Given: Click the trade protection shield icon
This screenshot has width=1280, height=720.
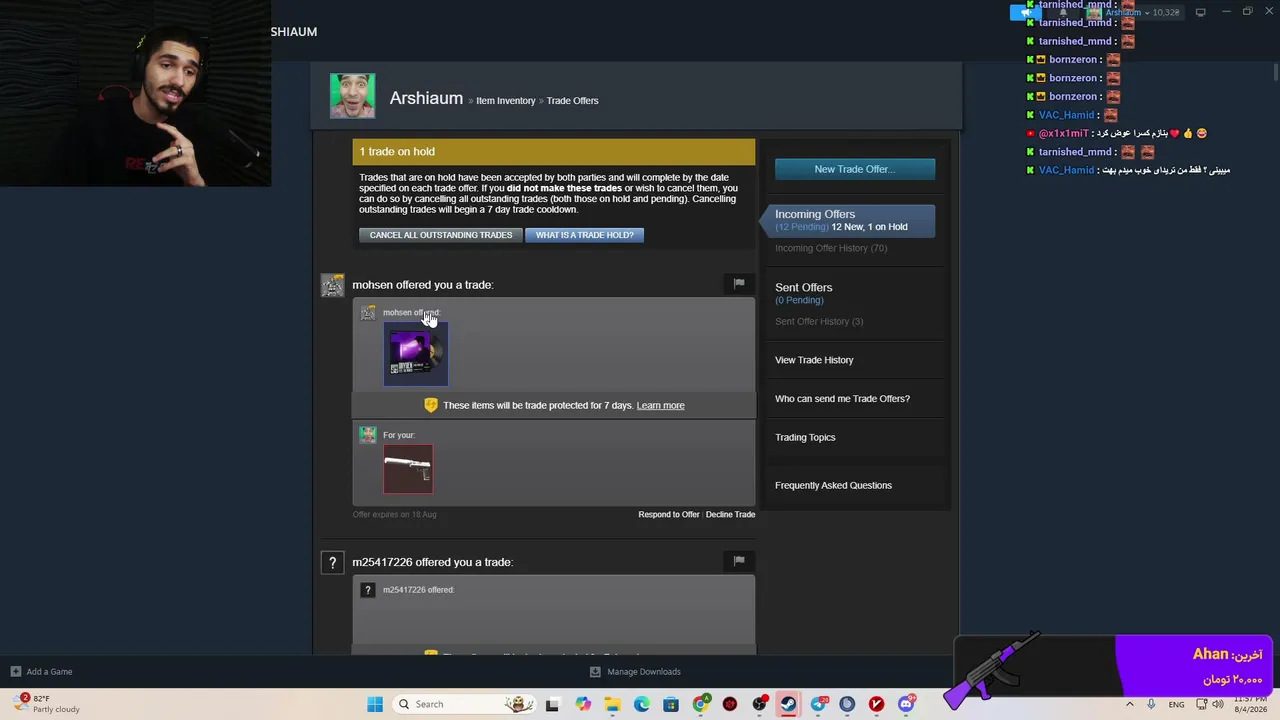Looking at the screenshot, I should tap(431, 405).
